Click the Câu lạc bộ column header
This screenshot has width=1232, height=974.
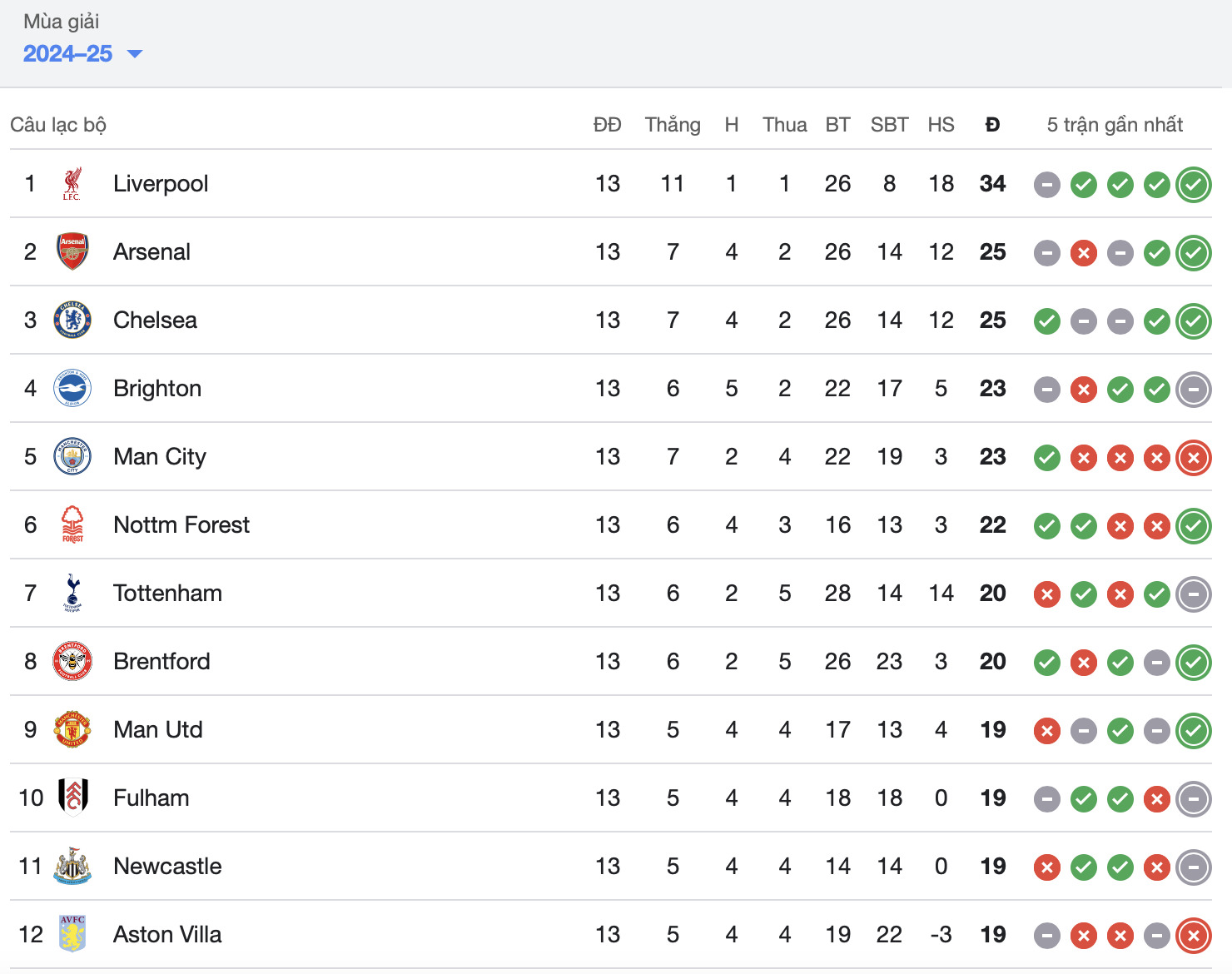pos(58,125)
